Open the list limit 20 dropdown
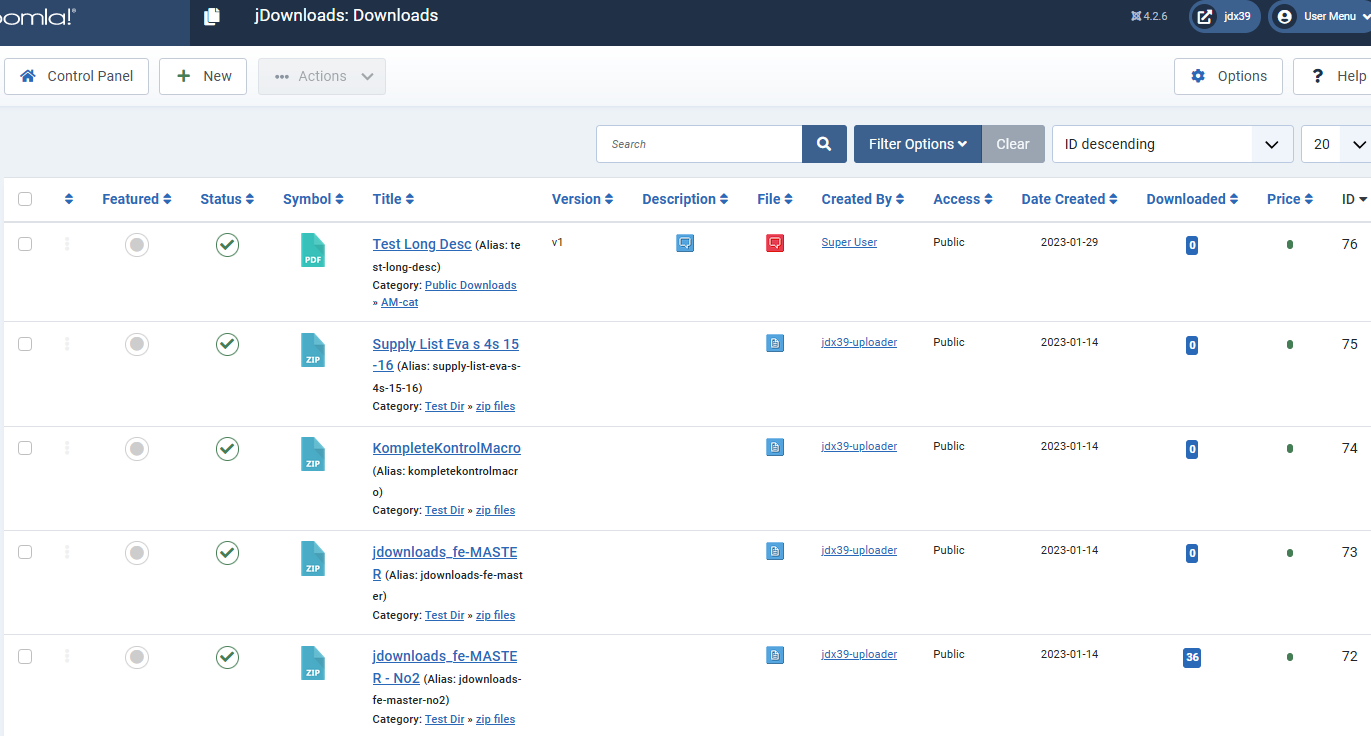Viewport: 1371px width, 736px height. (1336, 144)
